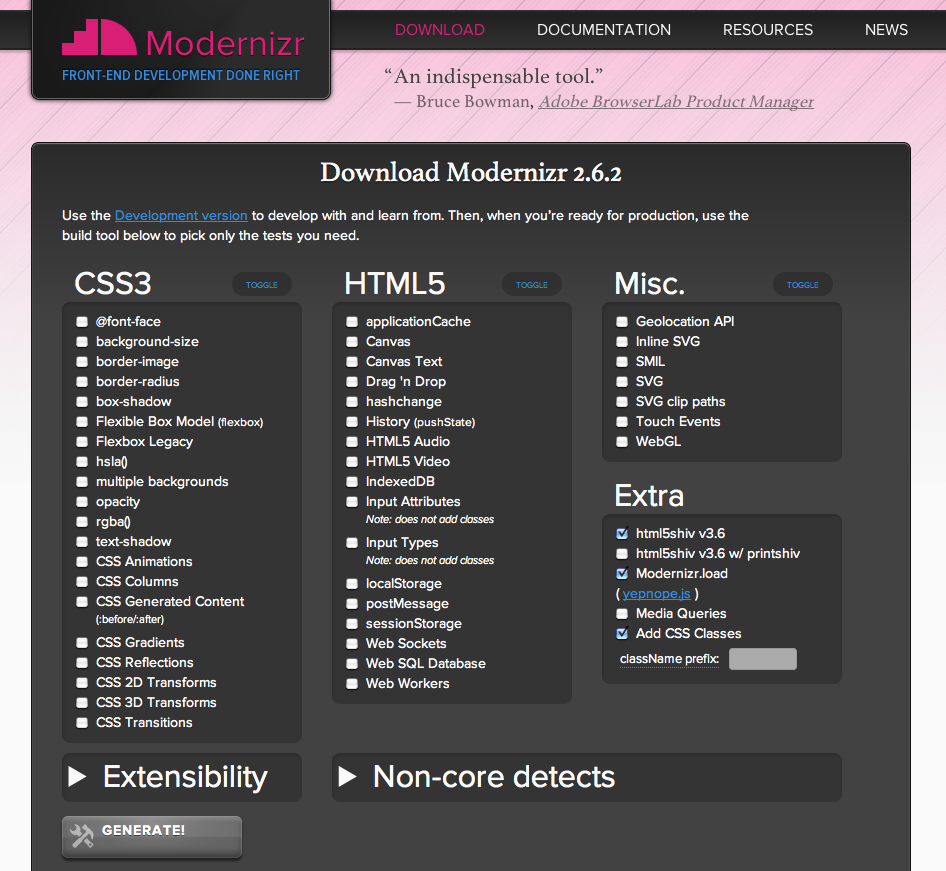This screenshot has width=946, height=871.
Task: Open the DOCUMENTATION nav item
Action: tap(604, 30)
